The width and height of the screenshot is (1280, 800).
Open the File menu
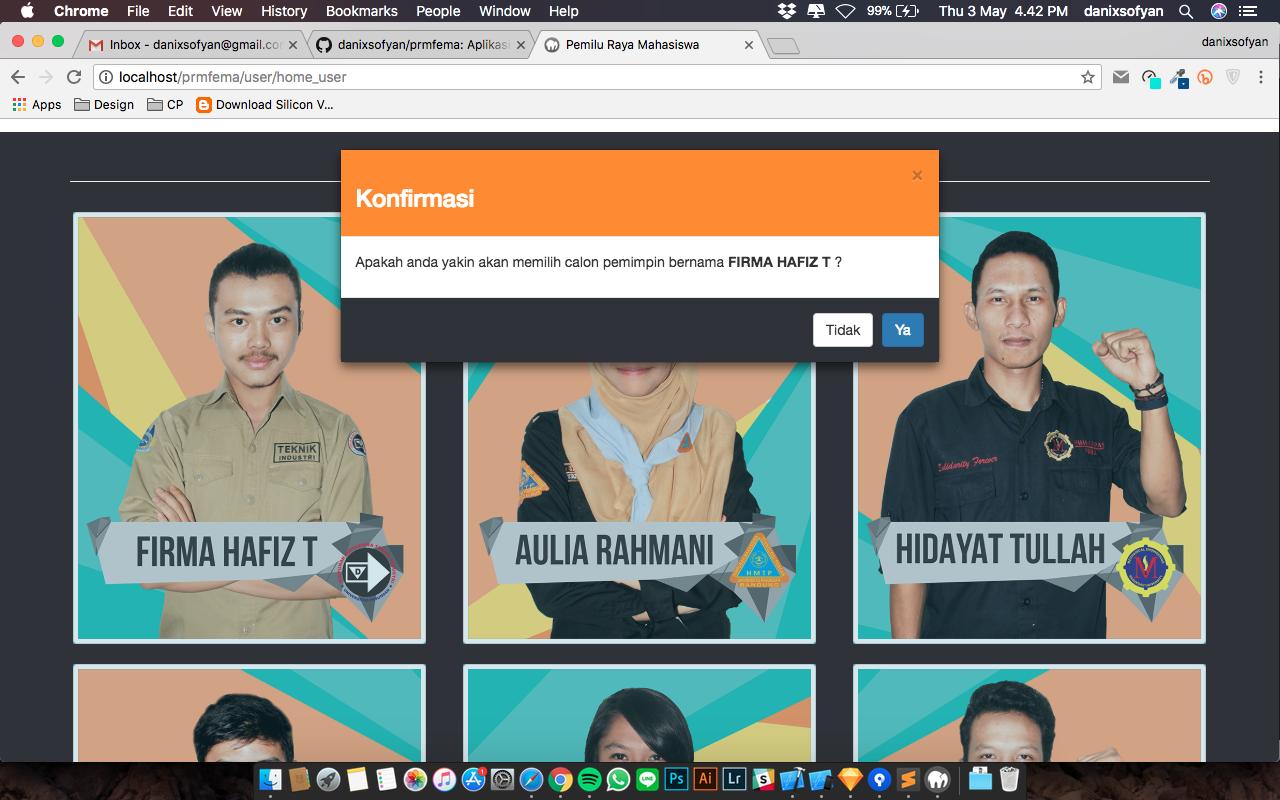point(138,11)
